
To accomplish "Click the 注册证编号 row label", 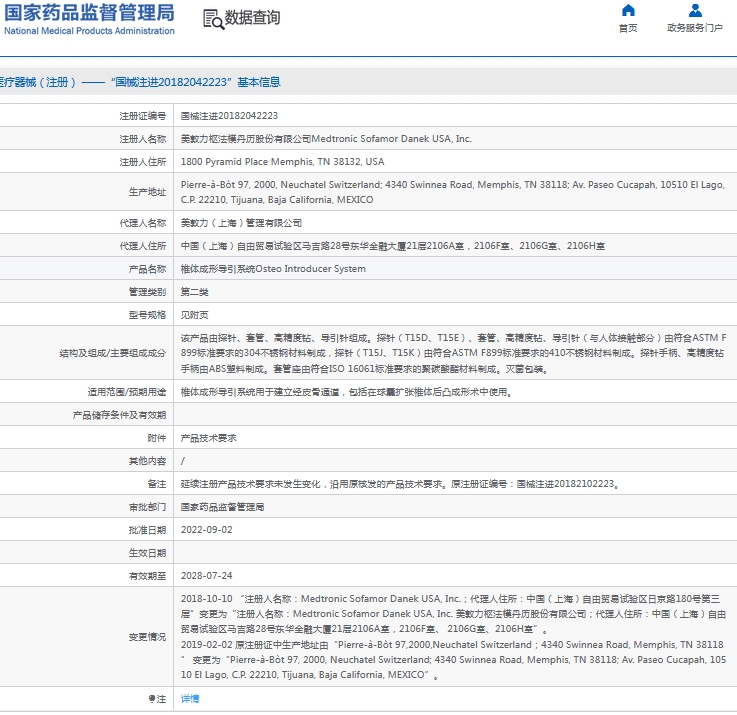I will [x=143, y=116].
